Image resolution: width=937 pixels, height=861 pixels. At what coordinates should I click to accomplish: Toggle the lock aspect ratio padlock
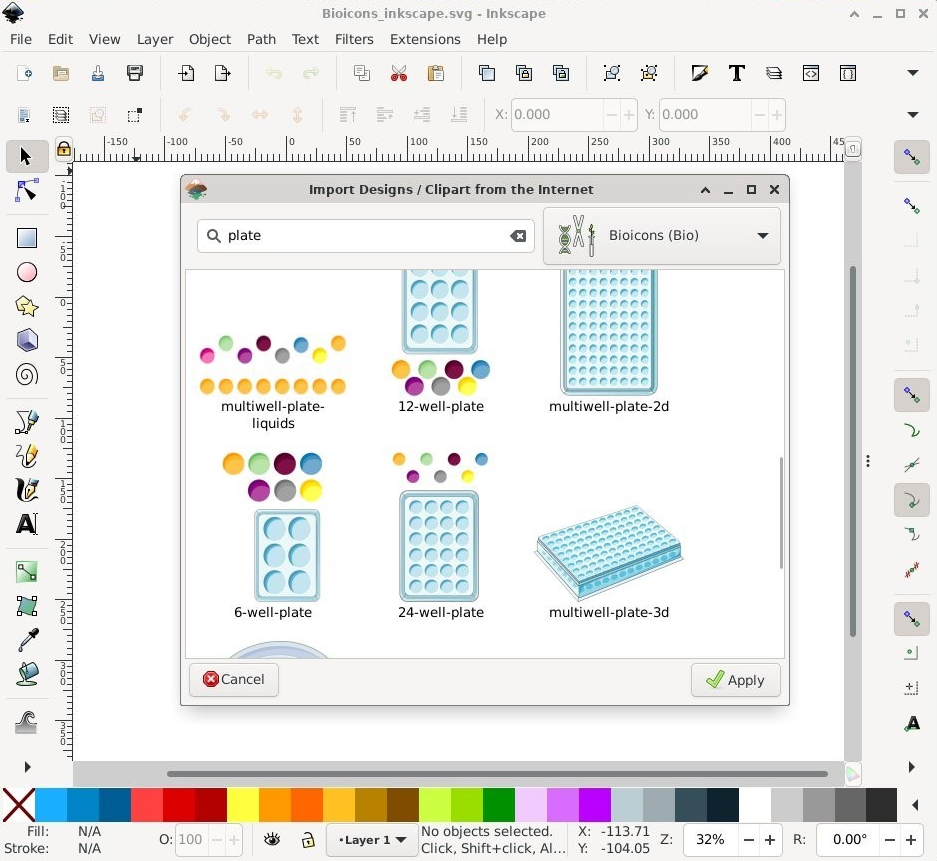point(62,149)
